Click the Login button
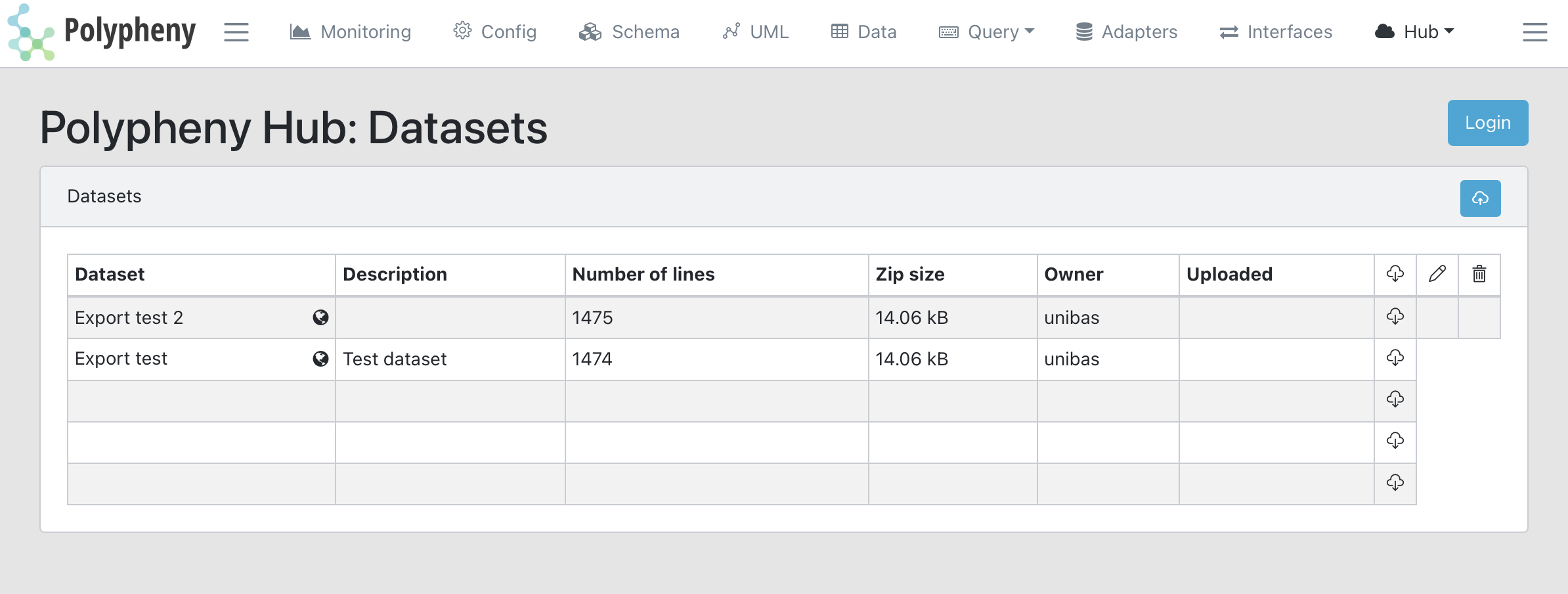This screenshot has width=1568, height=594. point(1487,122)
